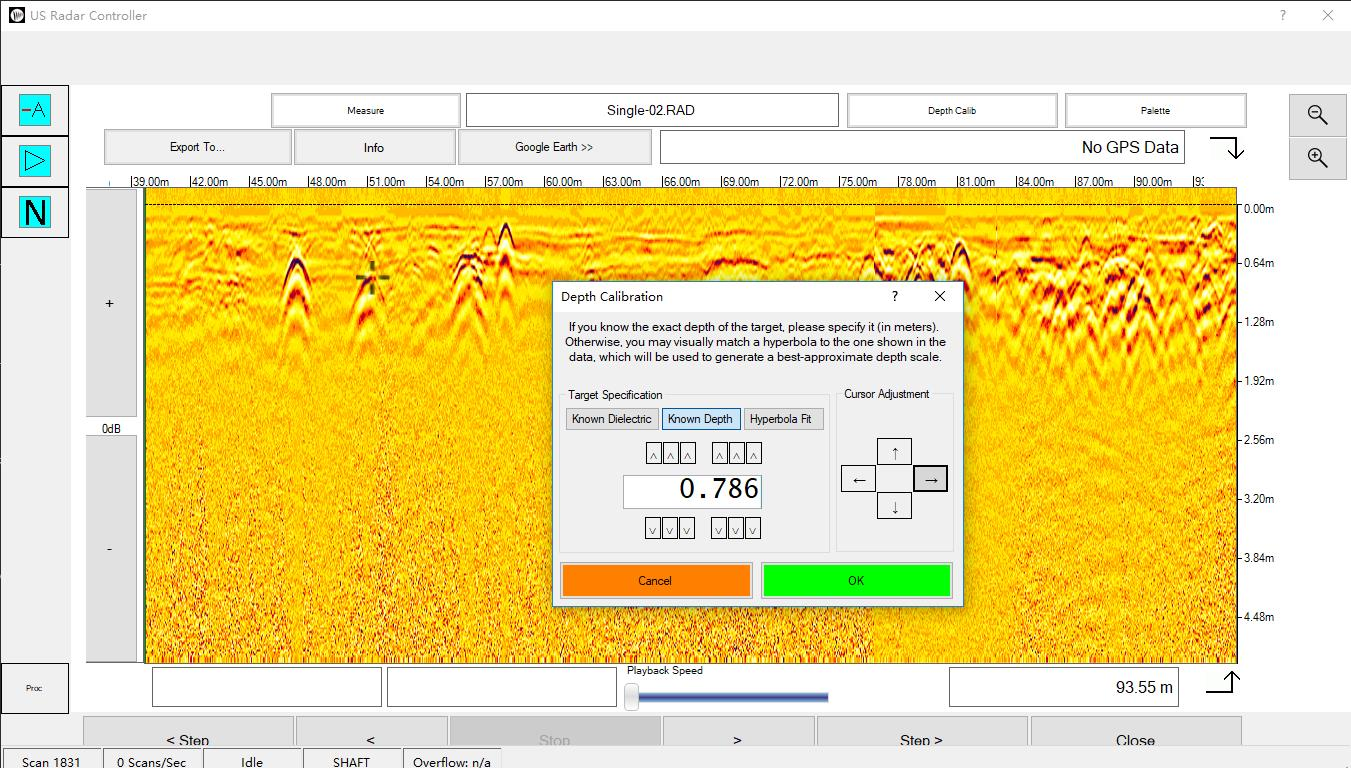This screenshot has width=1351, height=768.
Task: Click the Playback Speed slider handle
Action: pyautogui.click(x=632, y=697)
